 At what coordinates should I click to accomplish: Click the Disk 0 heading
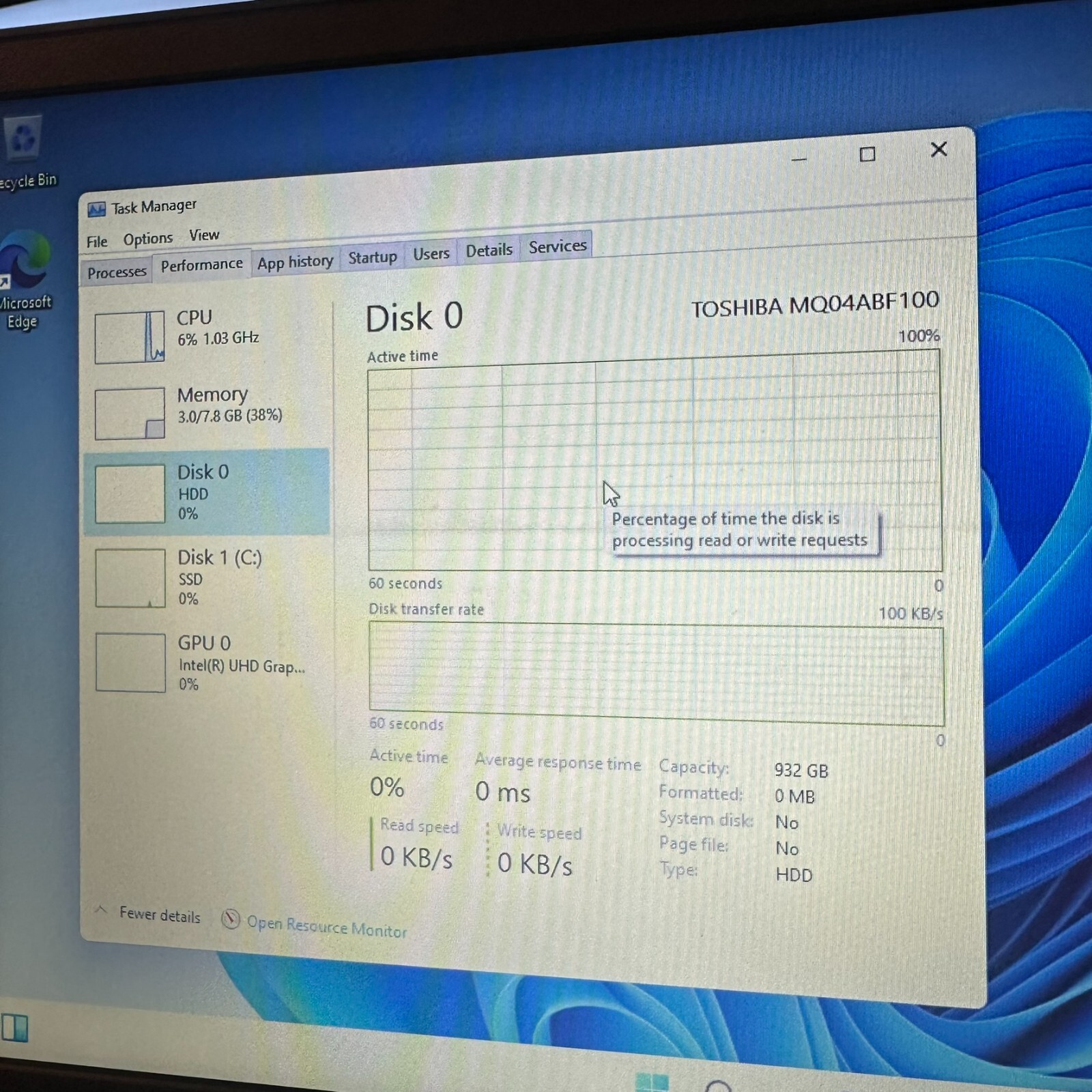414,317
